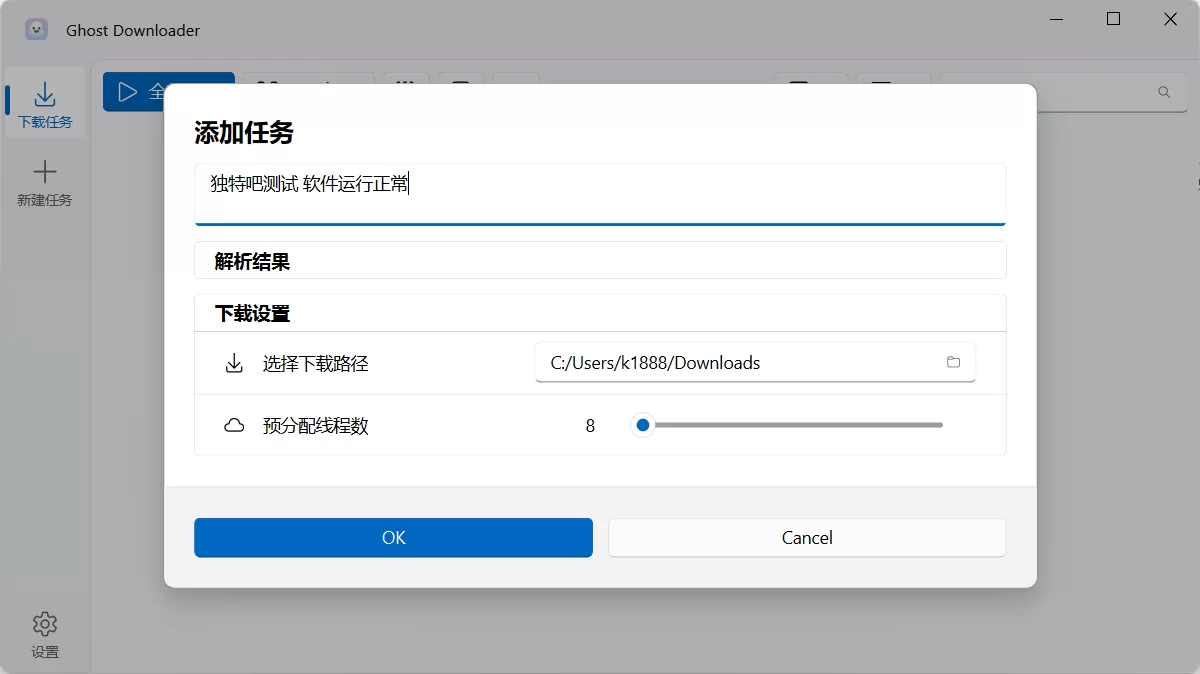
Task: Open settings via the 设置 gear icon
Action: point(45,622)
